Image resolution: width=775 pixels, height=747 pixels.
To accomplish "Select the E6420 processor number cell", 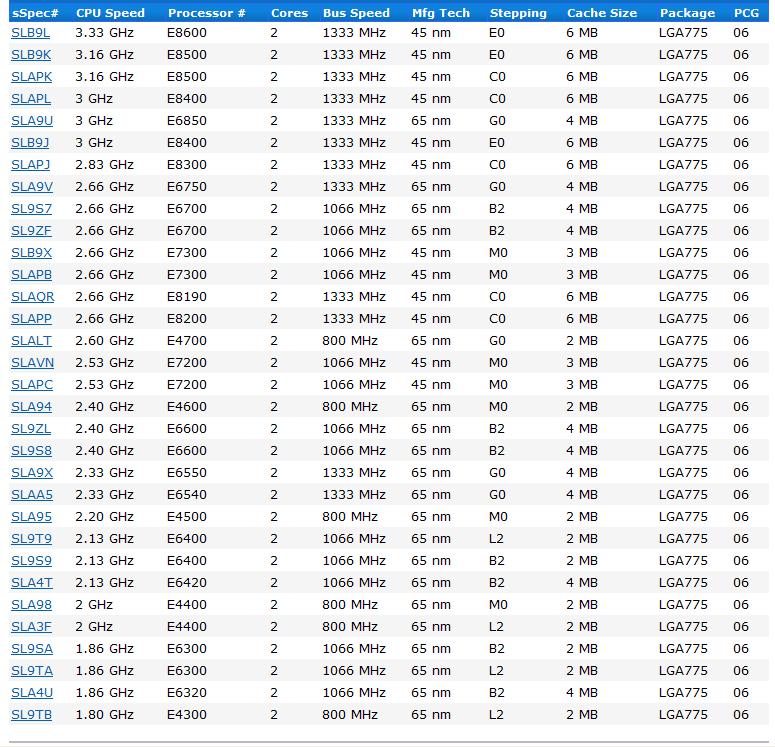I will (x=187, y=583).
